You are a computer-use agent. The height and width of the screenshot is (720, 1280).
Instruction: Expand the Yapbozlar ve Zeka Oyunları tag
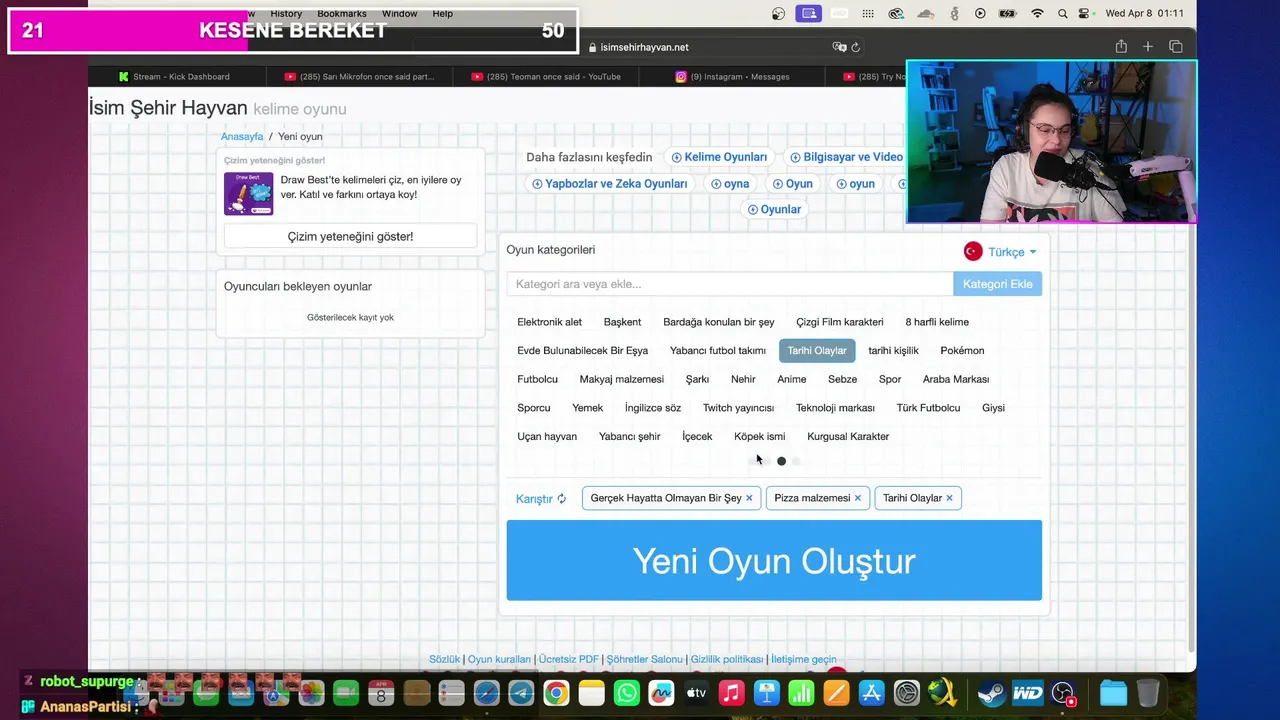pyautogui.click(x=609, y=184)
